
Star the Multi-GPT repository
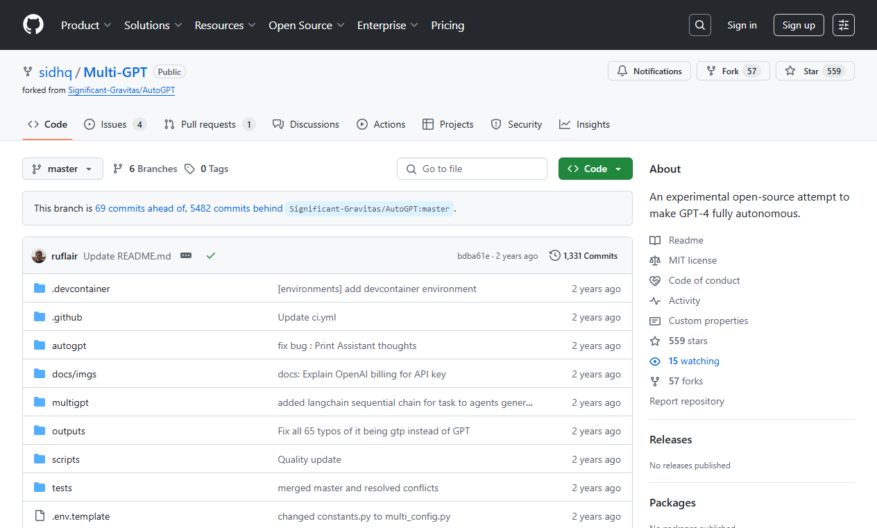click(x=814, y=71)
